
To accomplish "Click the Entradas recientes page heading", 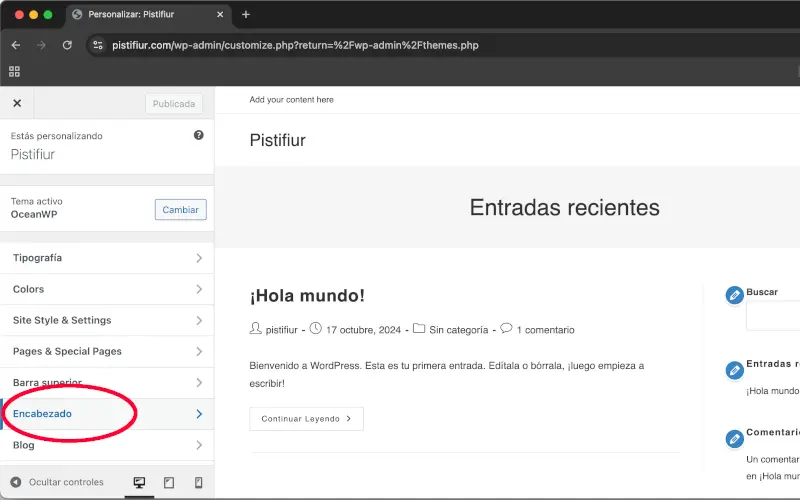I will [564, 208].
